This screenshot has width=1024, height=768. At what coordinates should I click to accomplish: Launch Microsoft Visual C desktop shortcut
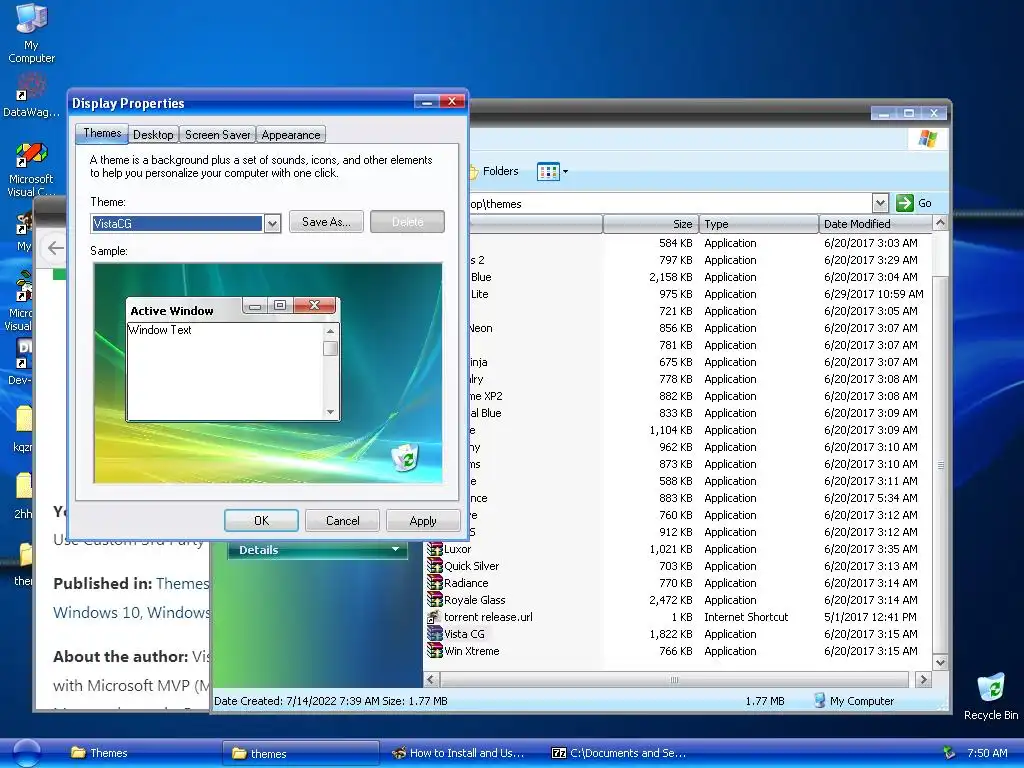pos(31,170)
